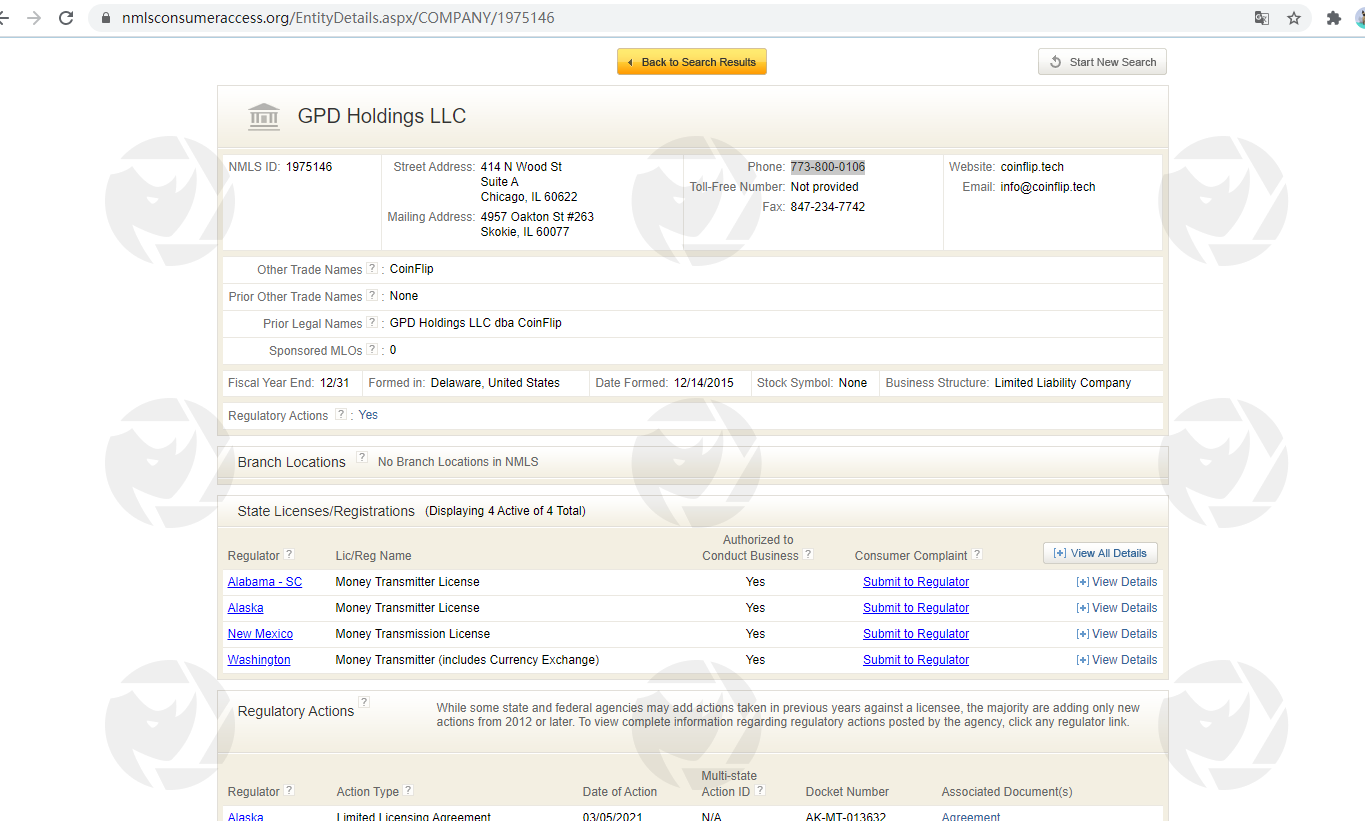1365x821 pixels.
Task: Open the browser extensions puzzle icon
Action: (1333, 18)
